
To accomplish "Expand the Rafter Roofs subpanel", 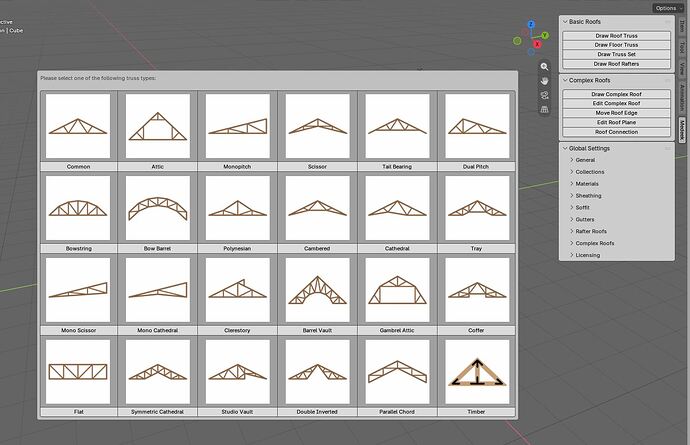I will tap(572, 231).
